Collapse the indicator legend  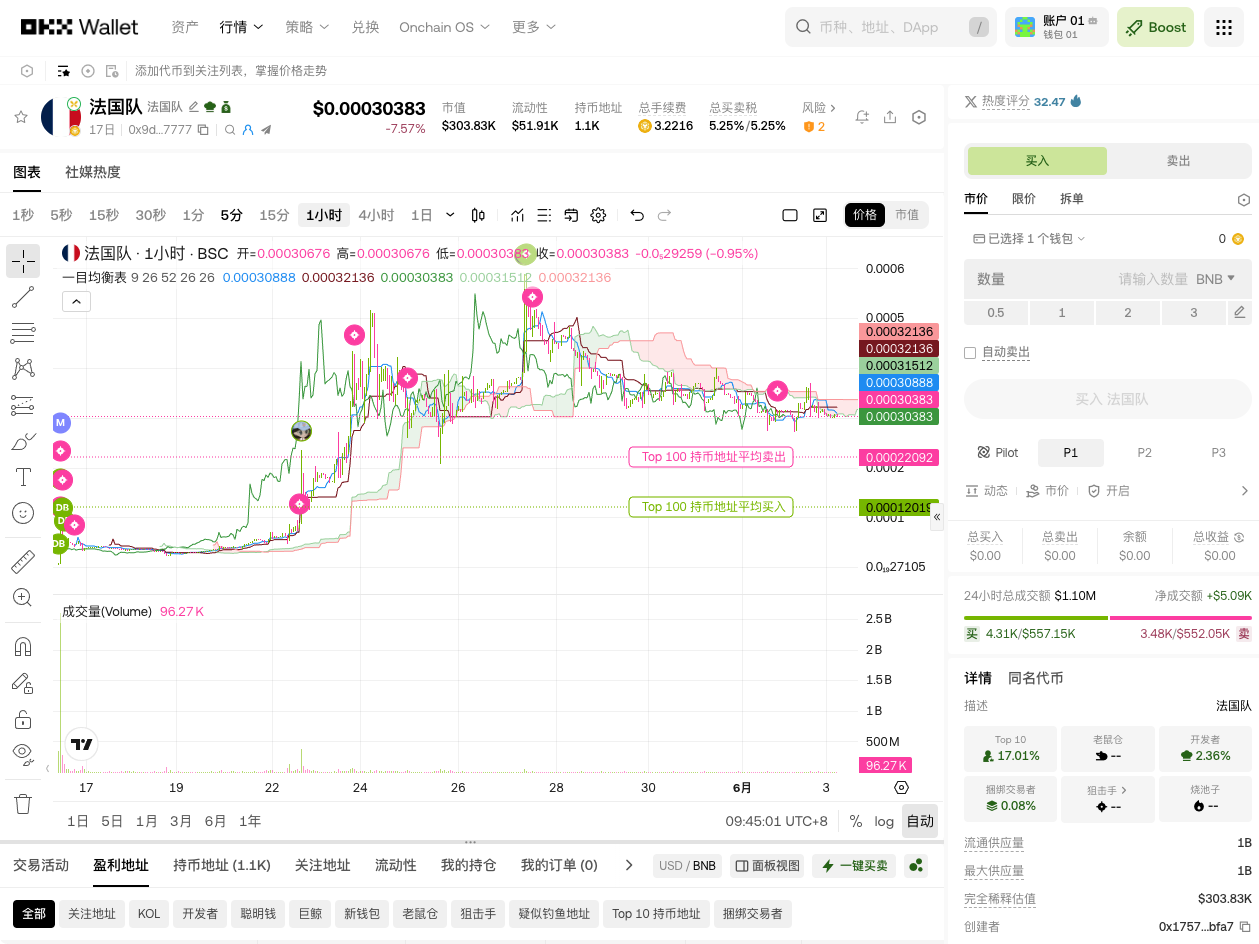point(76,300)
